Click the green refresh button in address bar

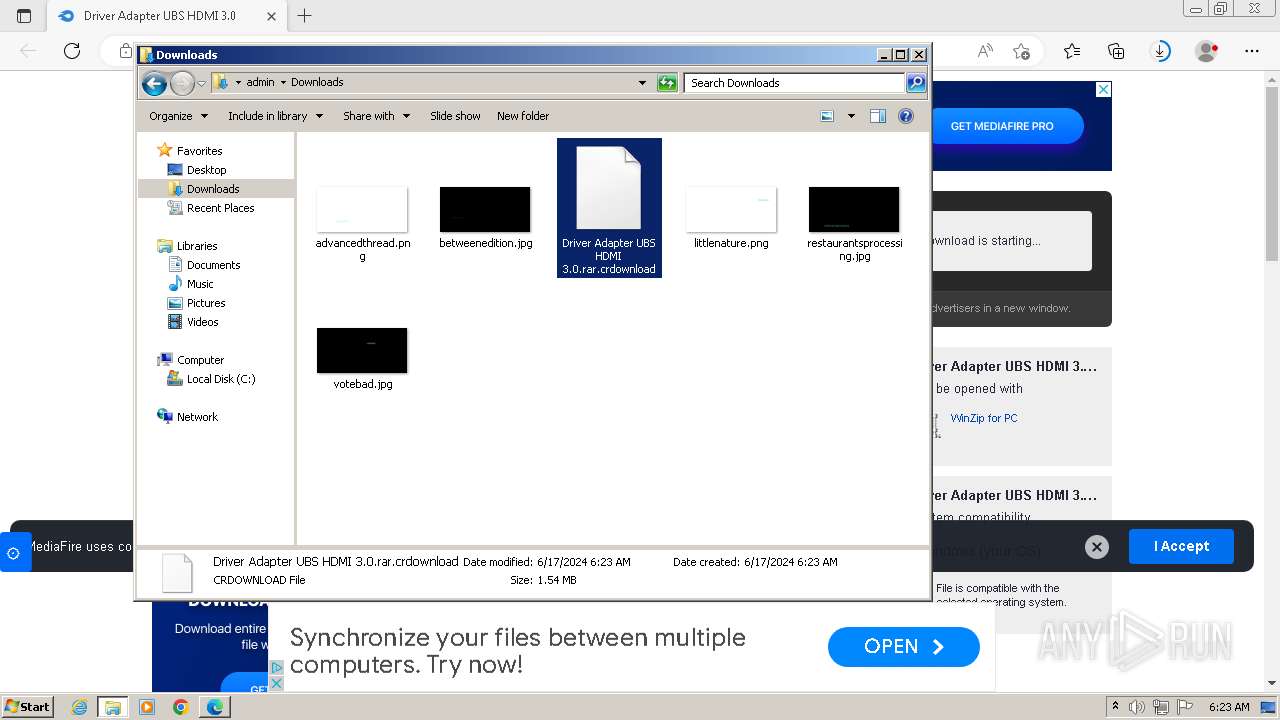[667, 83]
